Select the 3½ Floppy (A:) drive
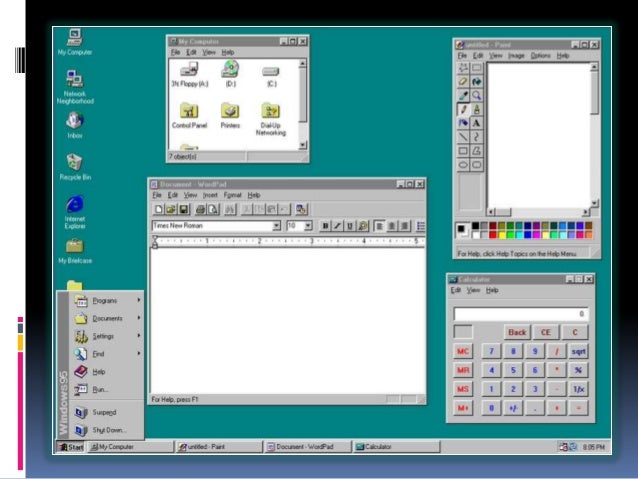The width and height of the screenshot is (638, 479). click(x=190, y=74)
